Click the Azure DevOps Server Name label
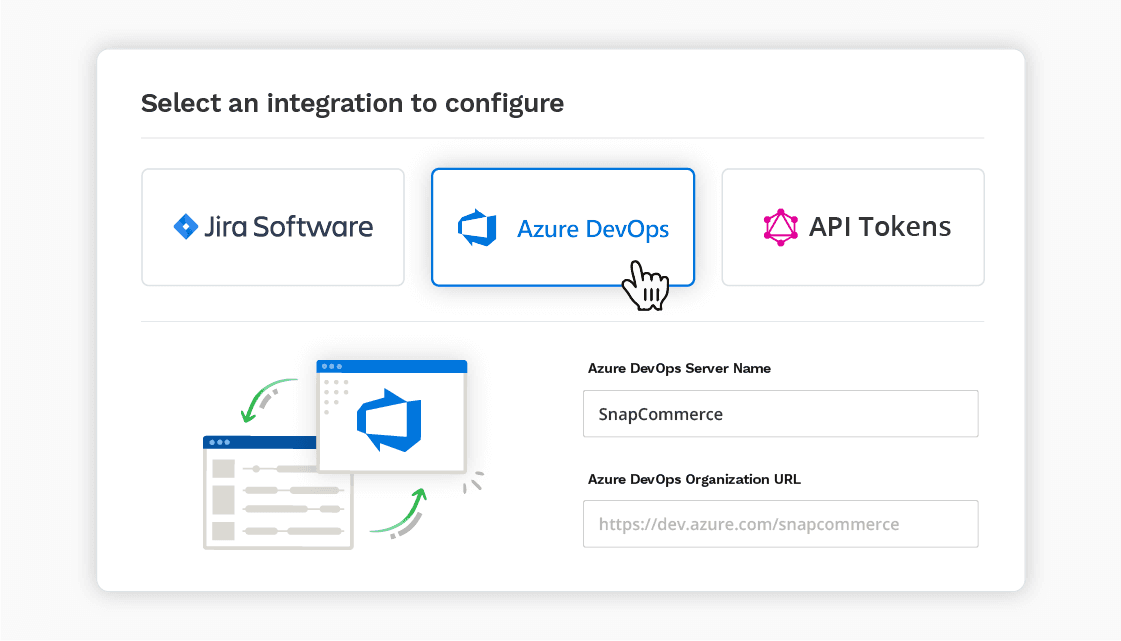 [x=680, y=368]
